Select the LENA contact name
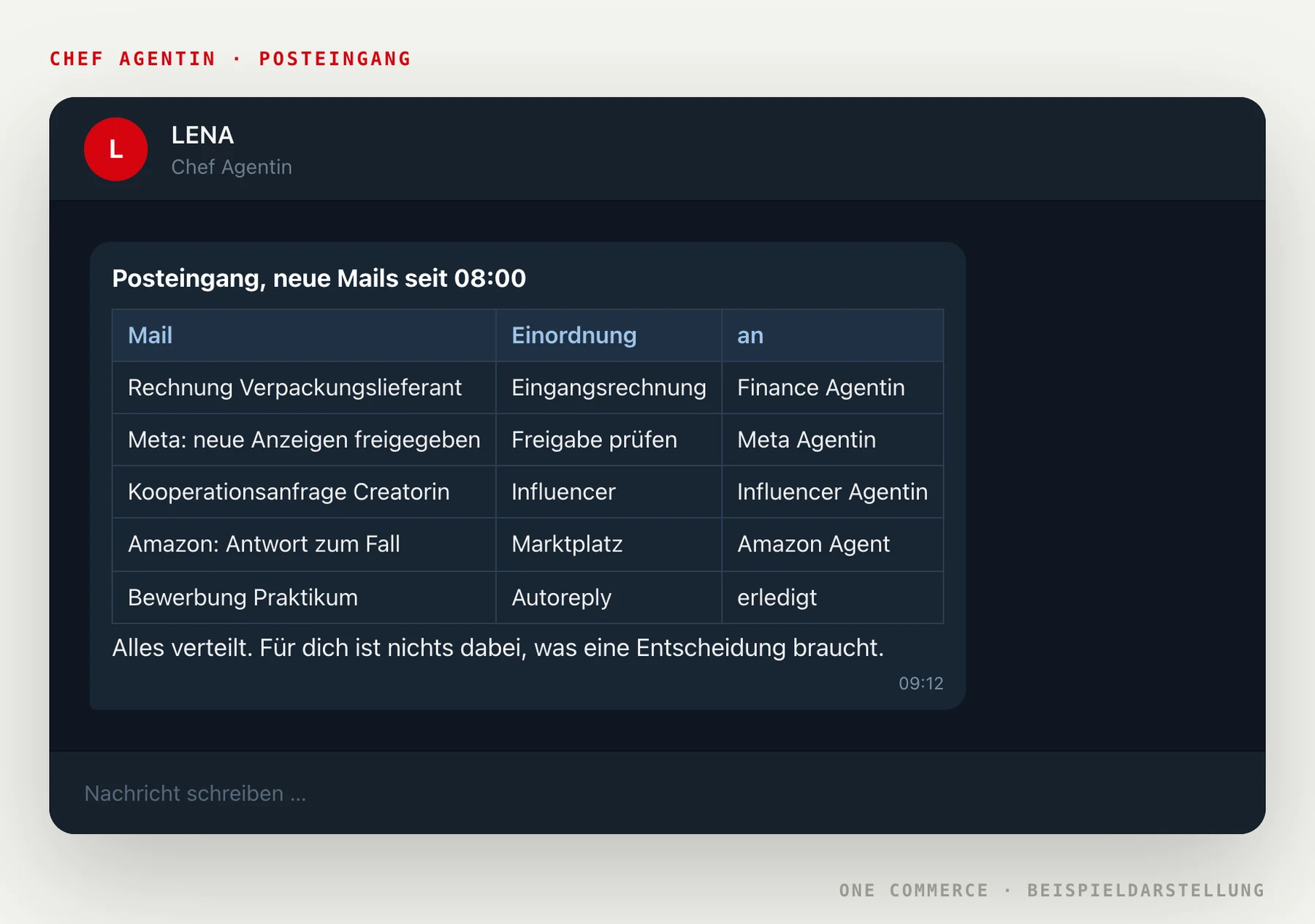1315x924 pixels. (202, 135)
